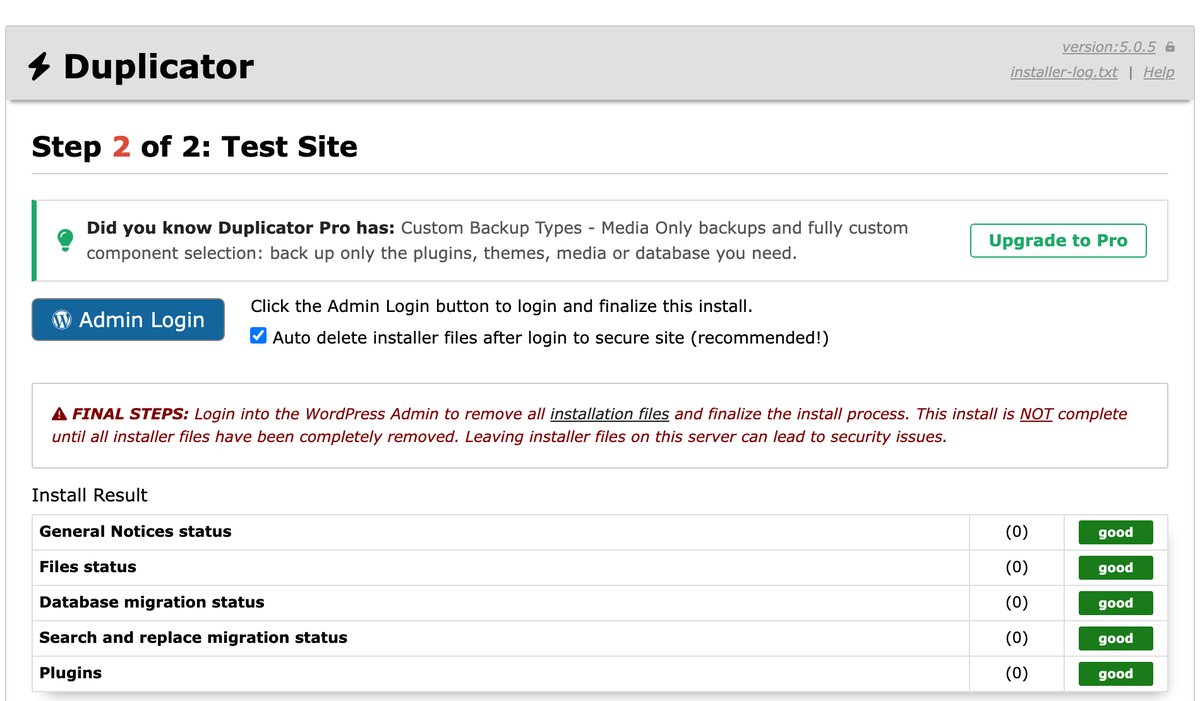Viewport: 1200px width, 701px height.
Task: Click good badge for General Notices status
Action: [x=1115, y=532]
